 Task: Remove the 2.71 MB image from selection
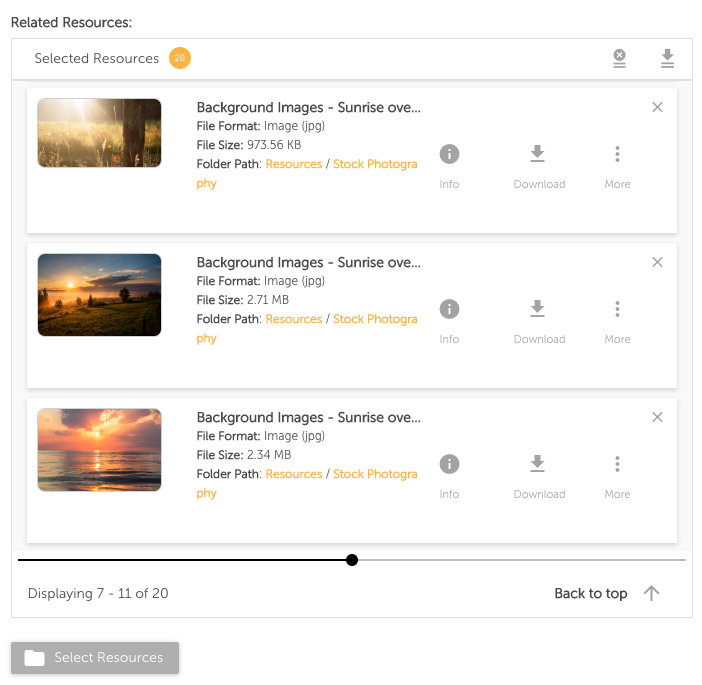click(x=657, y=262)
